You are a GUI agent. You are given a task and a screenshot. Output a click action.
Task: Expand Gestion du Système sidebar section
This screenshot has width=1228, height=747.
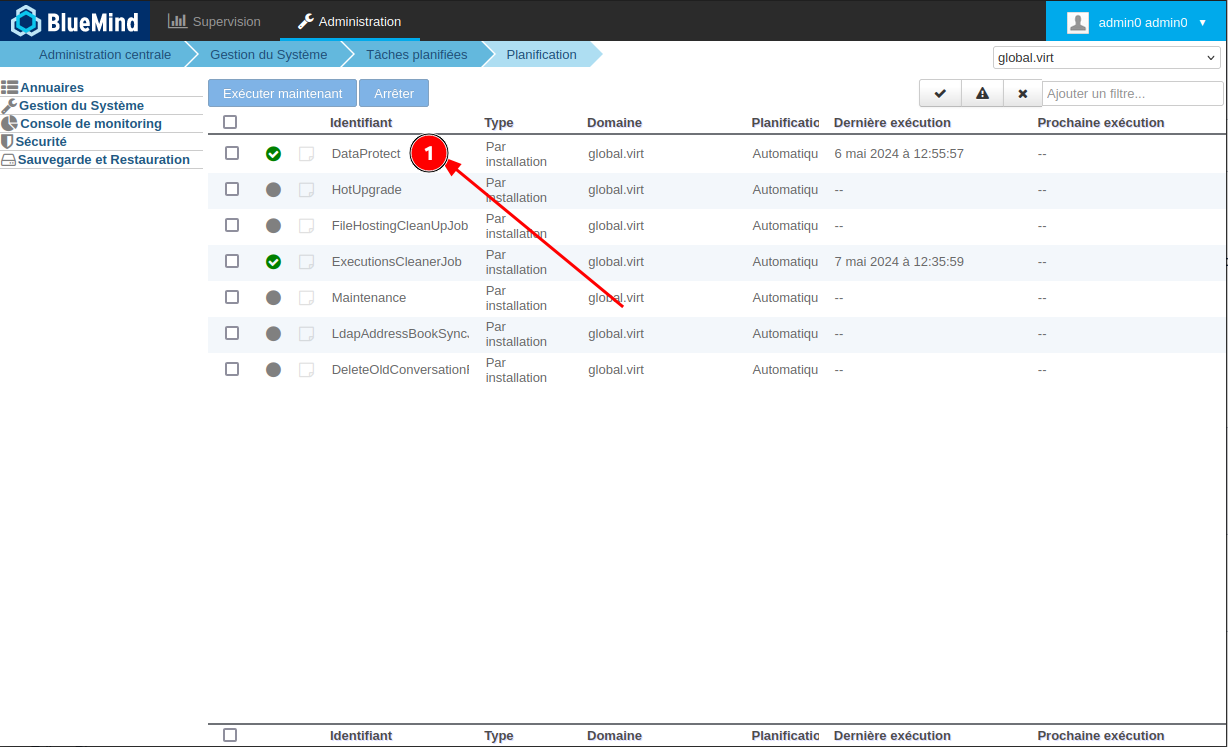click(81, 106)
